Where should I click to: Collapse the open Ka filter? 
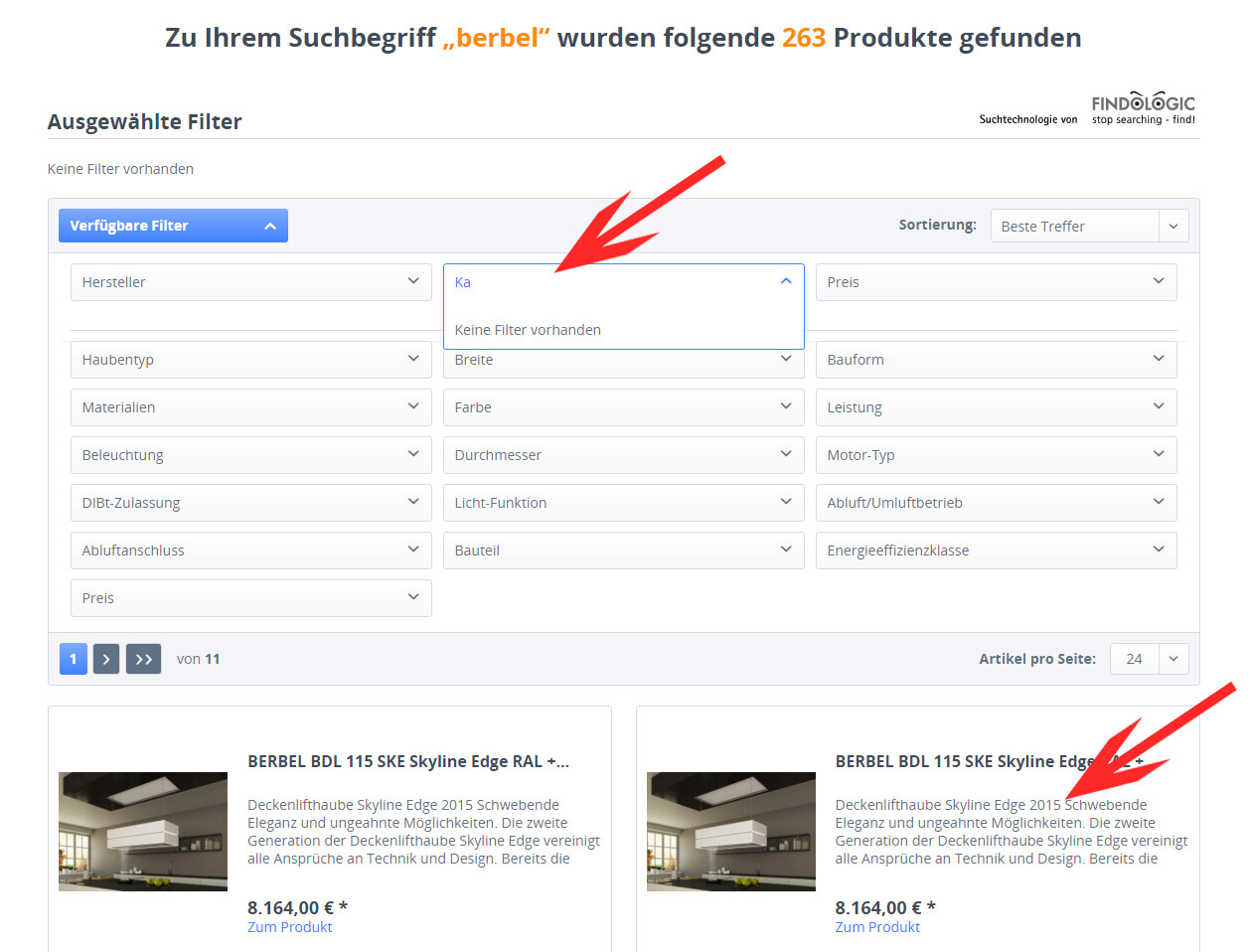pyautogui.click(x=624, y=282)
